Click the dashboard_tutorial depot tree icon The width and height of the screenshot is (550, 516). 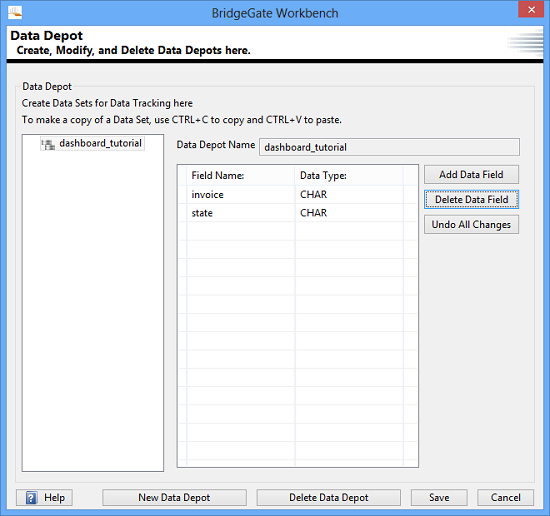pos(48,144)
